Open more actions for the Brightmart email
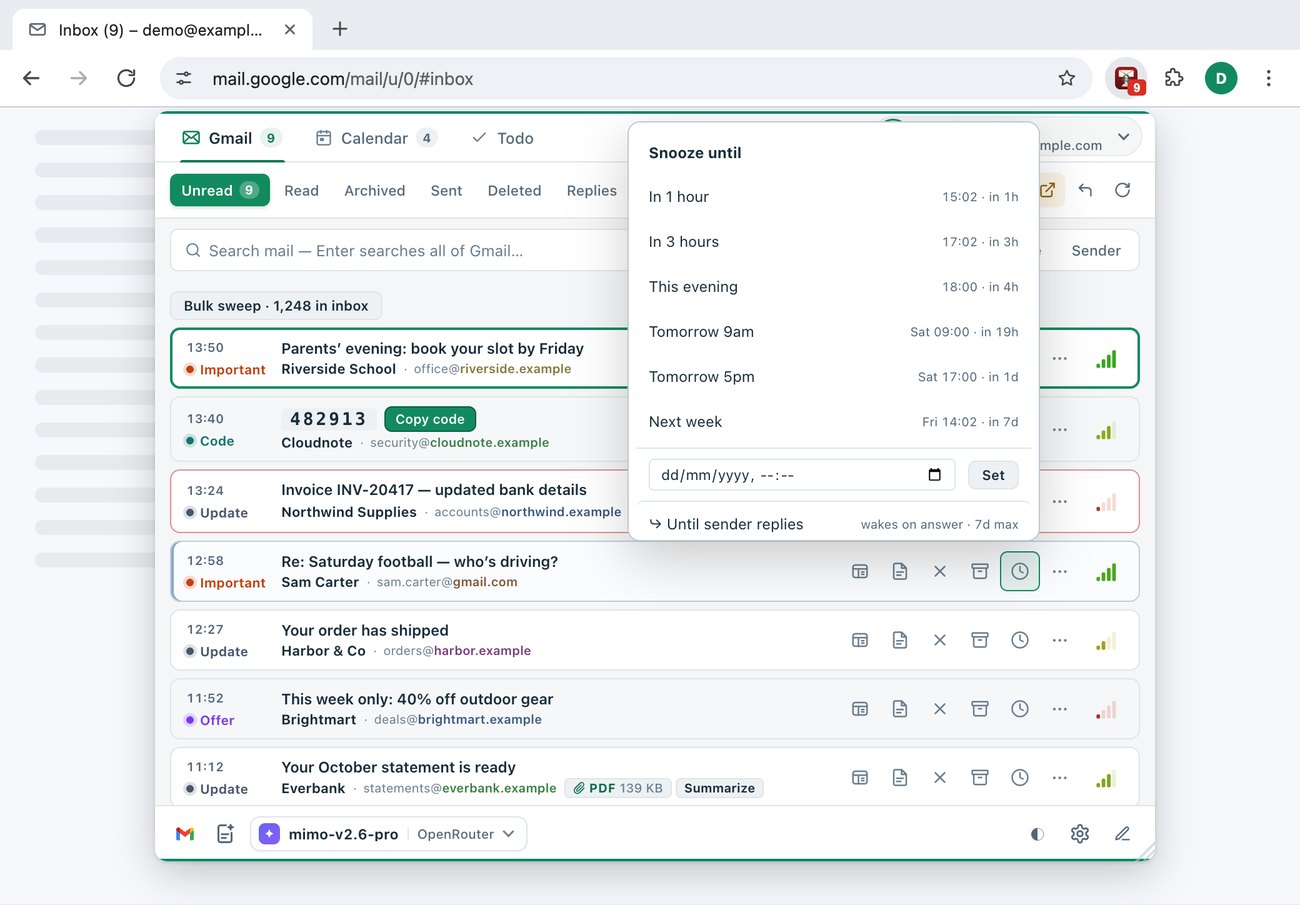 [1060, 709]
